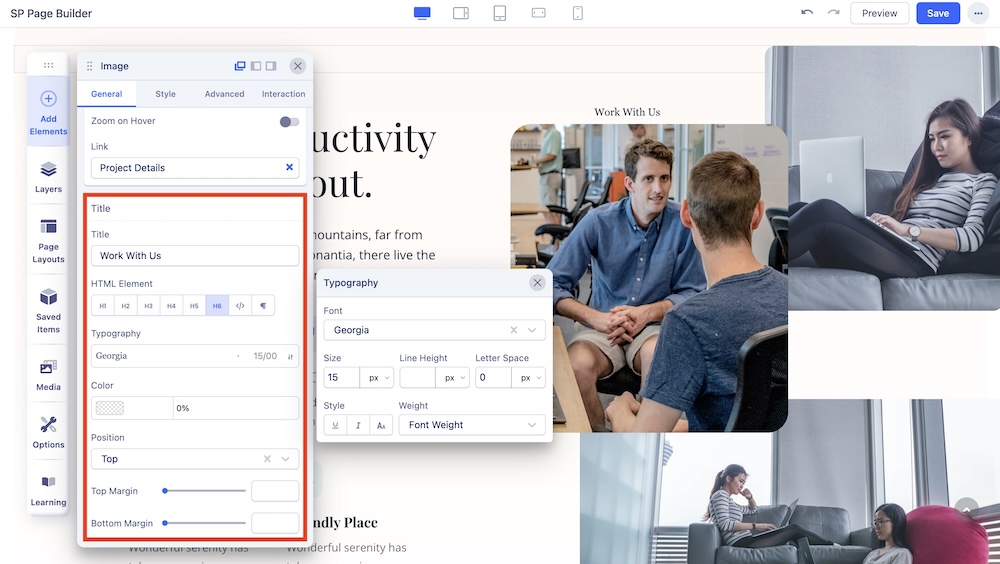
Task: Click the Top Margin slider
Action: [205, 491]
